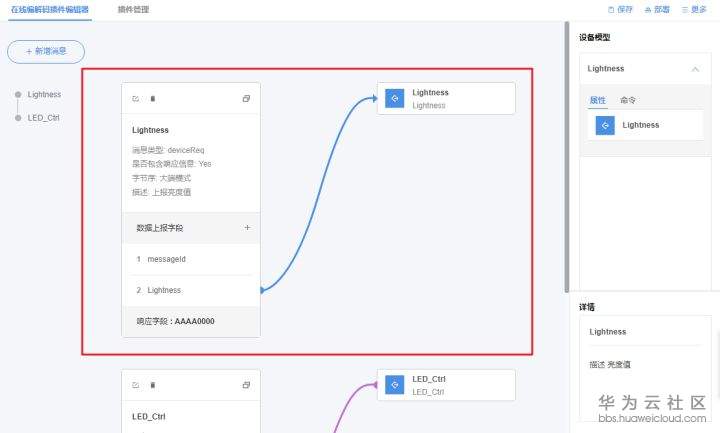Click the 部署 (Deploy) button
This screenshot has height=433, width=720.
coord(657,9)
